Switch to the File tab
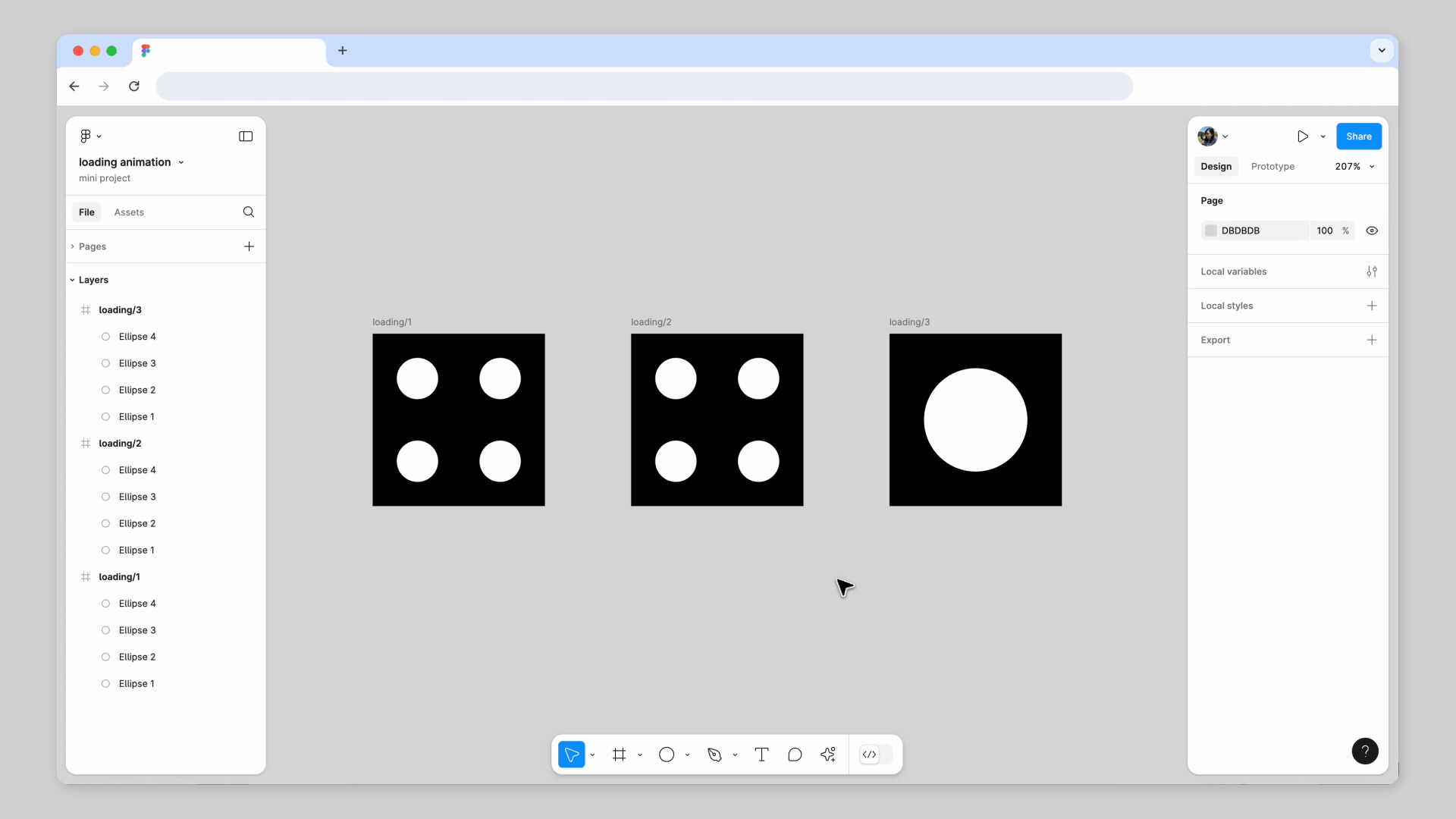The width and height of the screenshot is (1456, 819). [87, 212]
